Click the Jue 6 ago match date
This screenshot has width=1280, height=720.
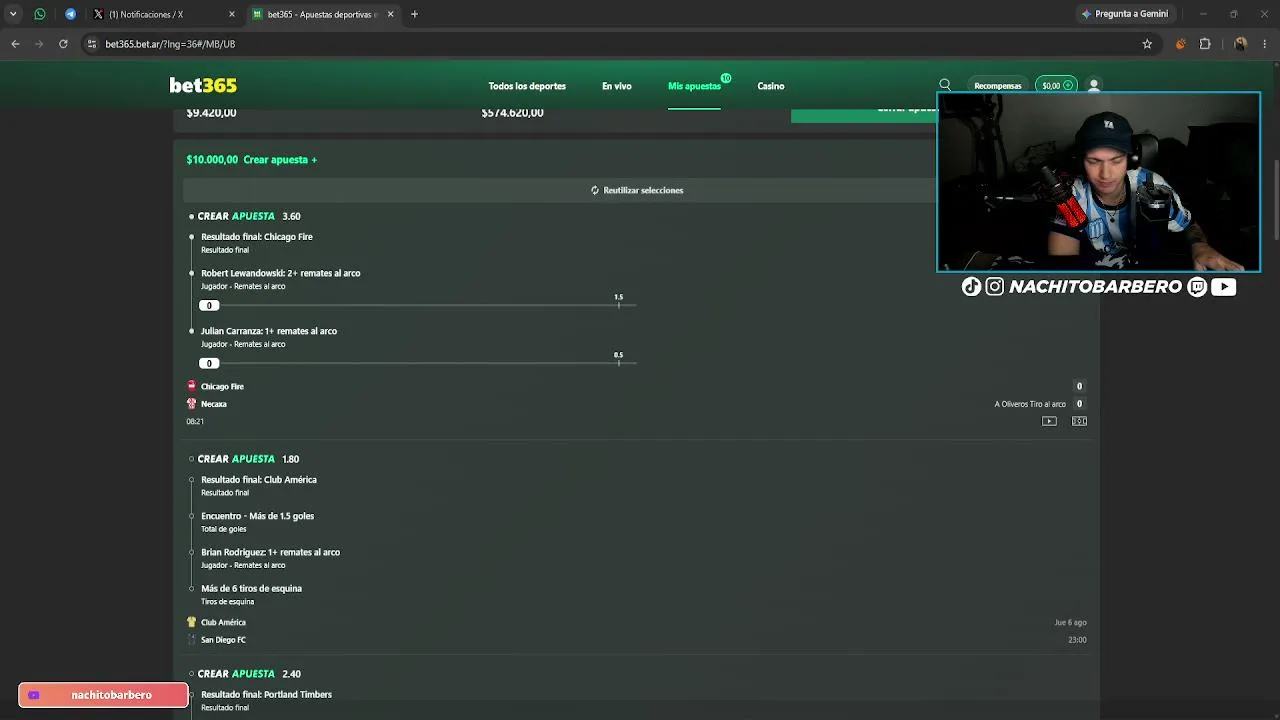1070,622
